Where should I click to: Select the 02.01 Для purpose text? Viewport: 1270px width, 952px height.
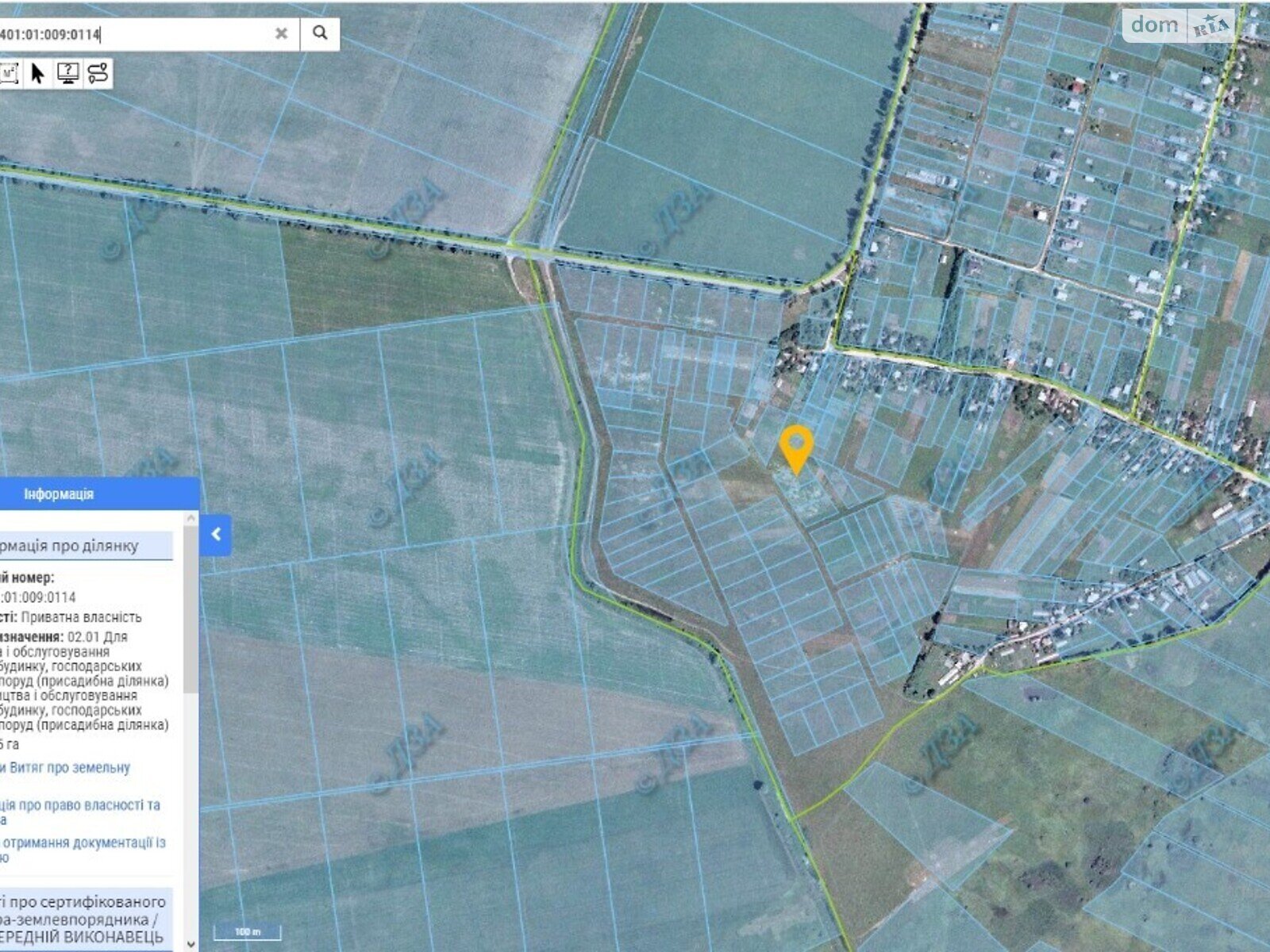point(98,636)
